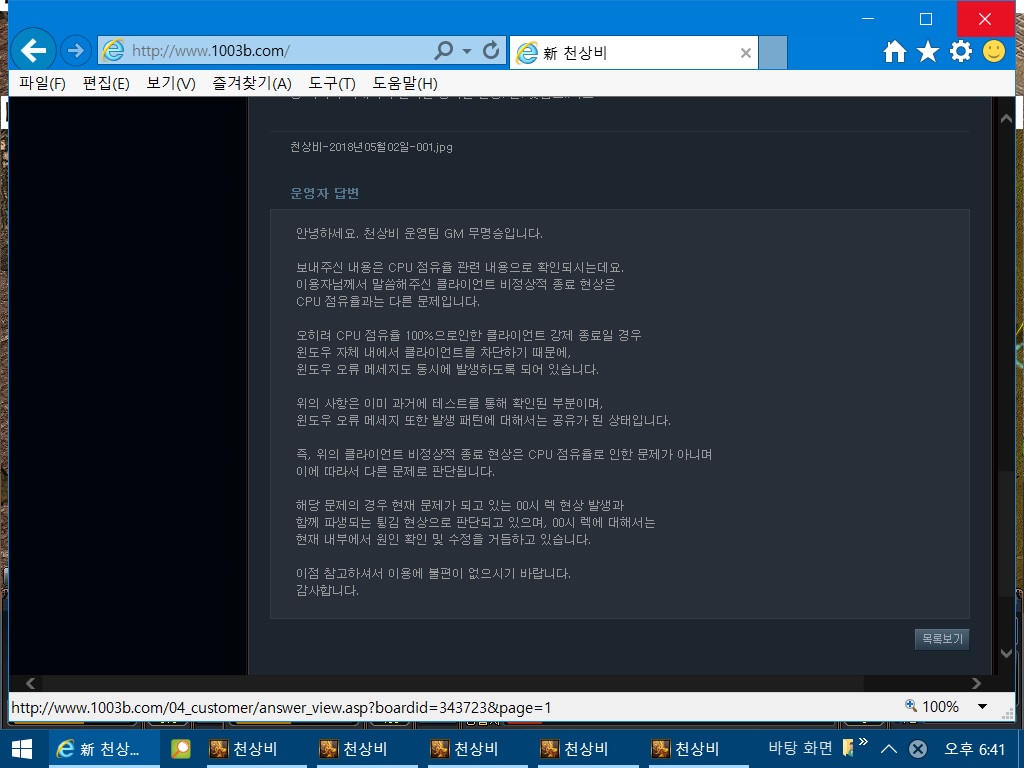
Task: Click the horizontal scrollbar left arrow
Action: pos(30,683)
